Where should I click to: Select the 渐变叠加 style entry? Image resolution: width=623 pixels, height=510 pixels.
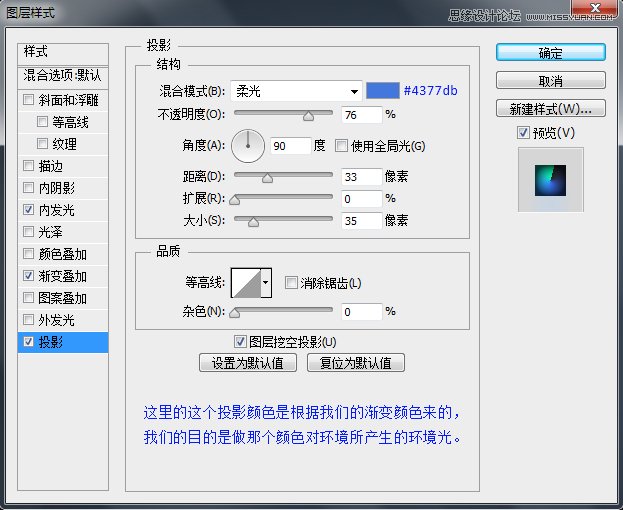pos(62,276)
